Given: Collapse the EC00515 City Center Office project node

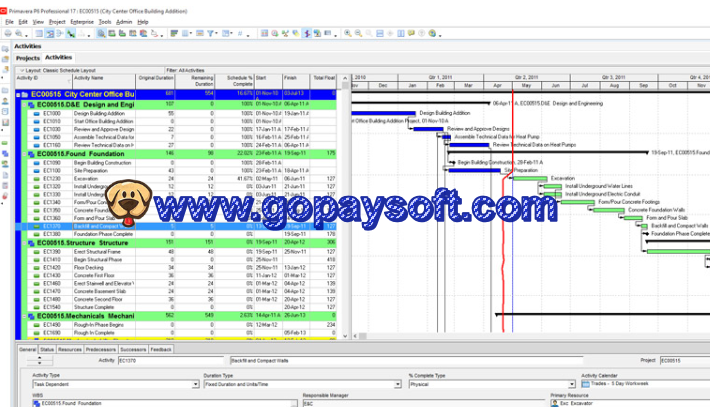Looking at the screenshot, I should pos(18,95).
